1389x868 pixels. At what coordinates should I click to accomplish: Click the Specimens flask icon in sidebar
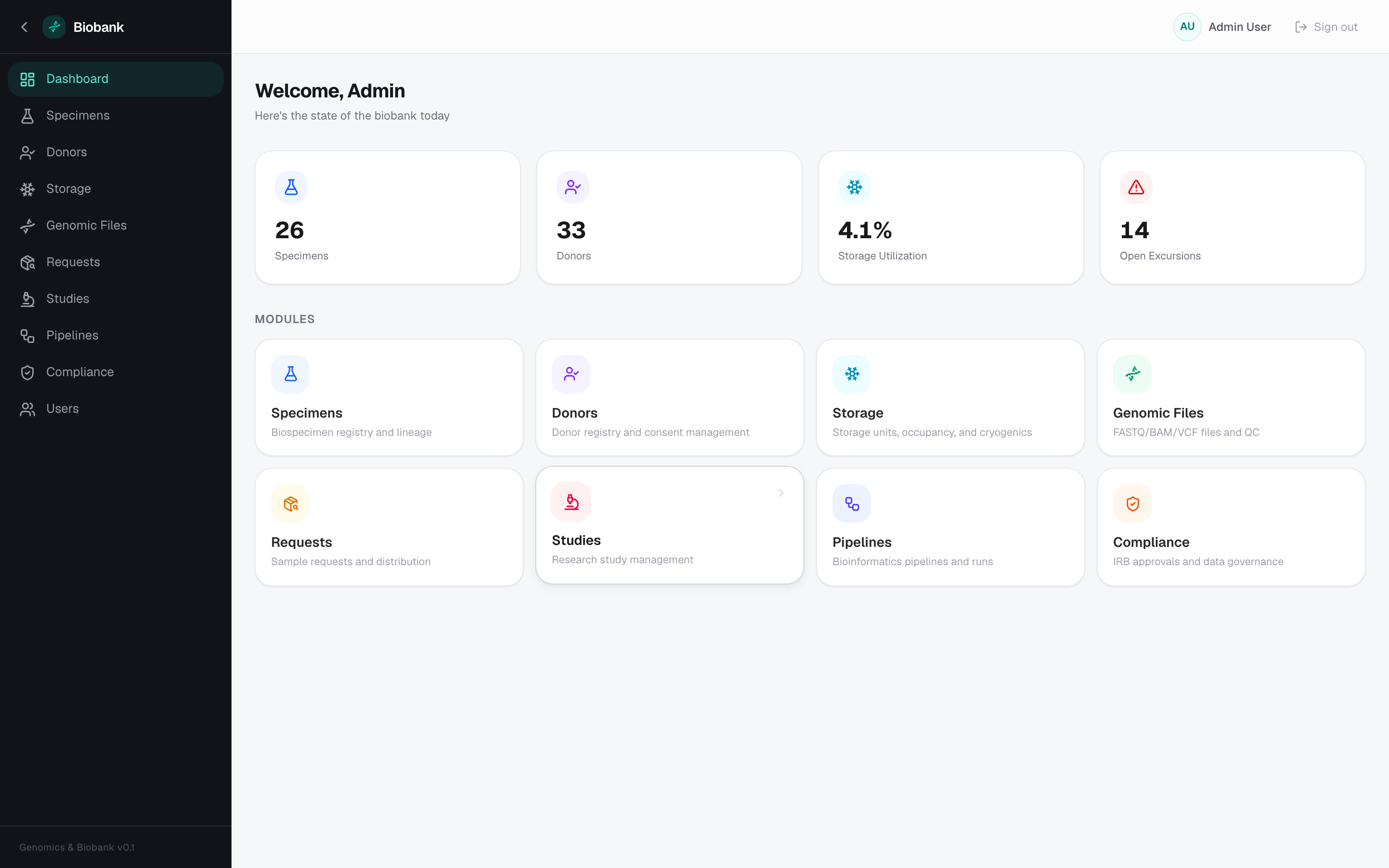[x=27, y=116]
